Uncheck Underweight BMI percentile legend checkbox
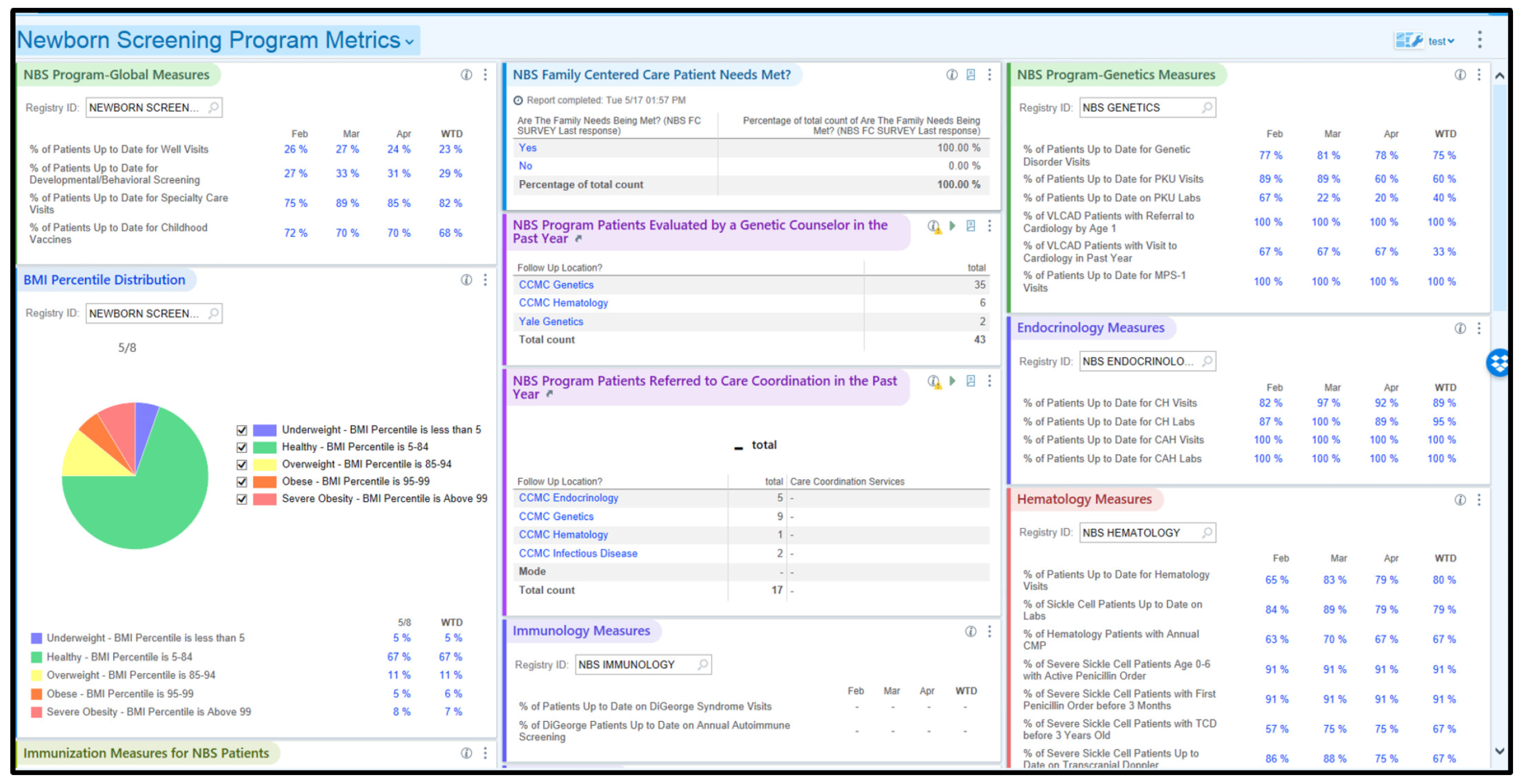Screen dimensions: 1523x784 click(x=241, y=430)
